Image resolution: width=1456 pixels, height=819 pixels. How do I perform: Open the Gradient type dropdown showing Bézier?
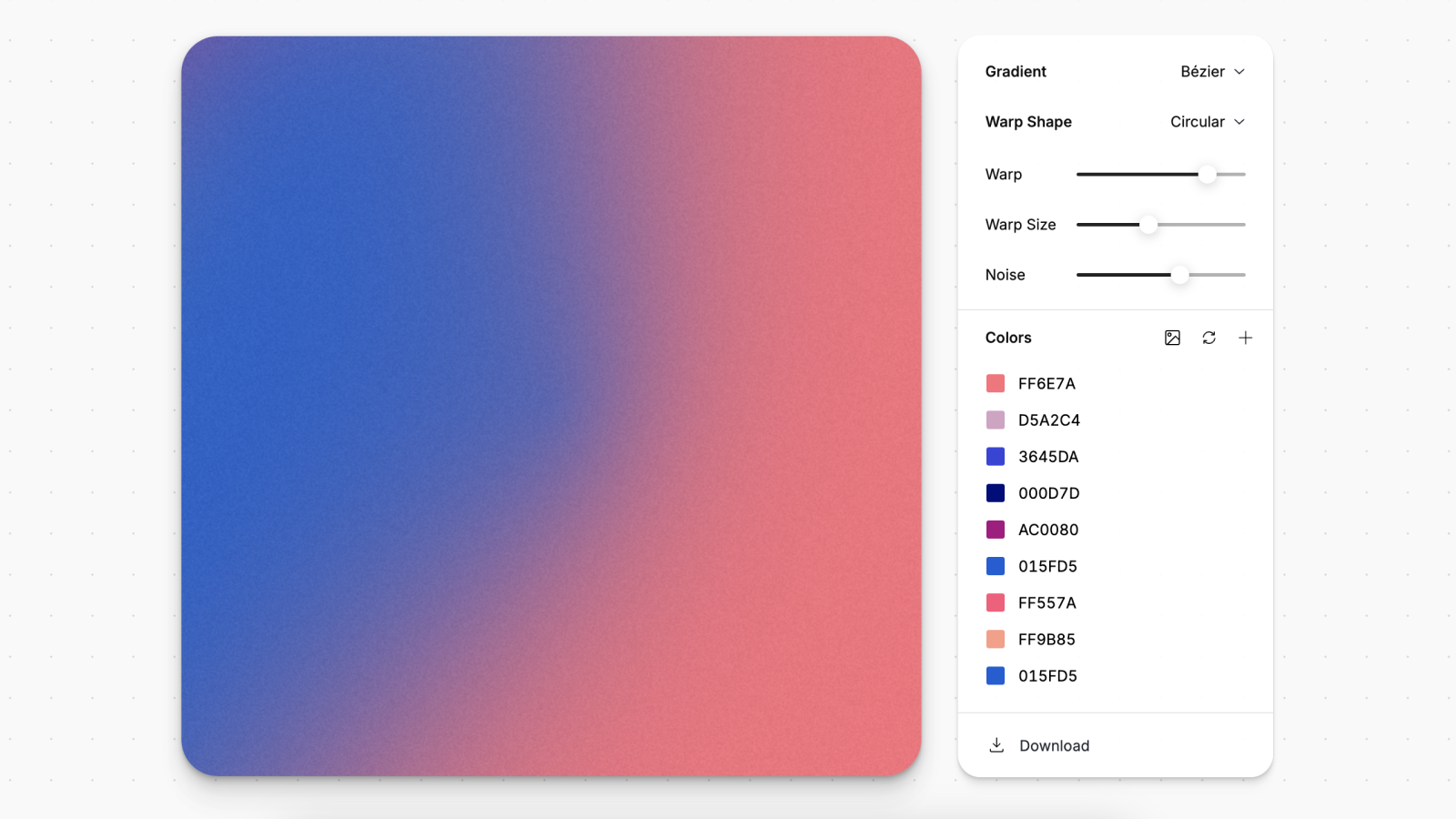(1211, 72)
